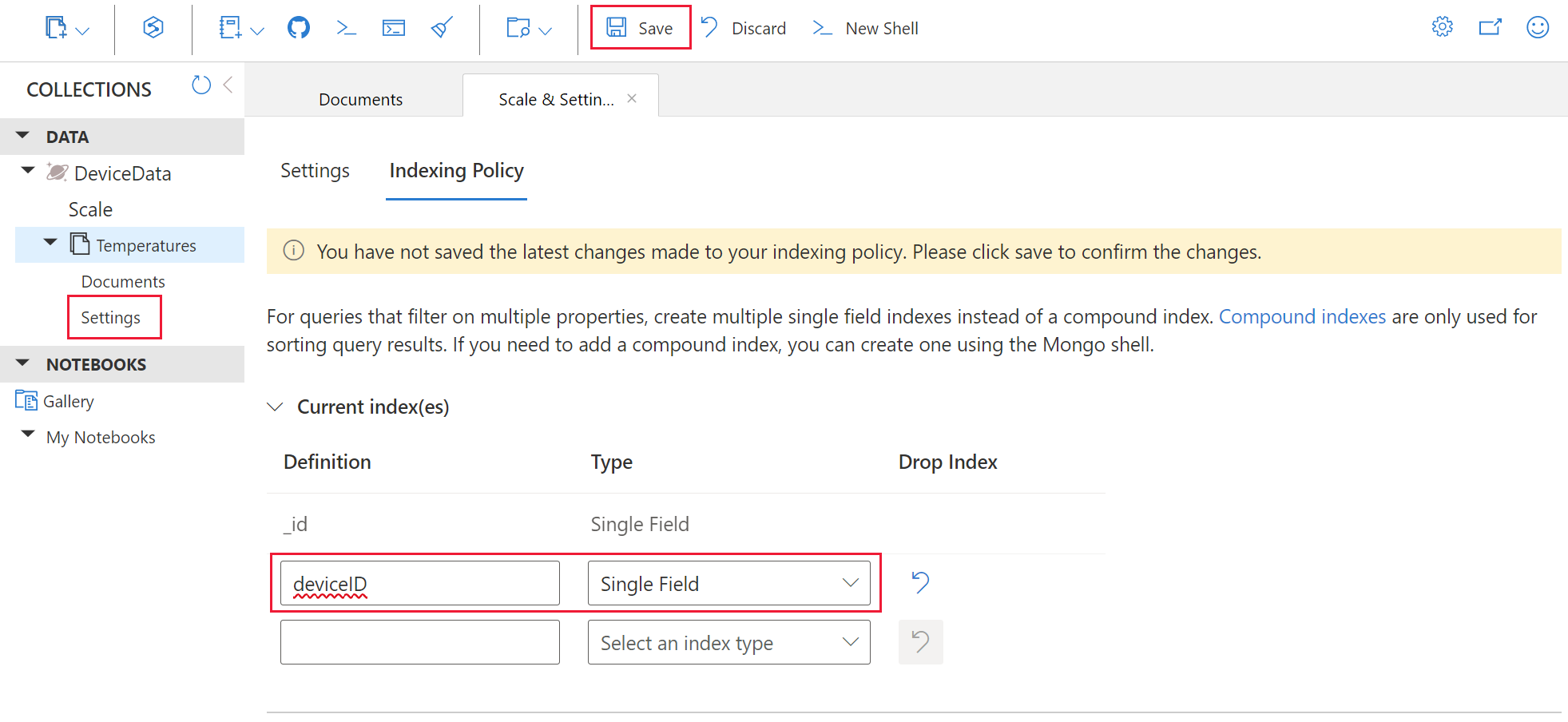This screenshot has width=1568, height=722.
Task: Switch to the Settings tab
Action: (x=314, y=171)
